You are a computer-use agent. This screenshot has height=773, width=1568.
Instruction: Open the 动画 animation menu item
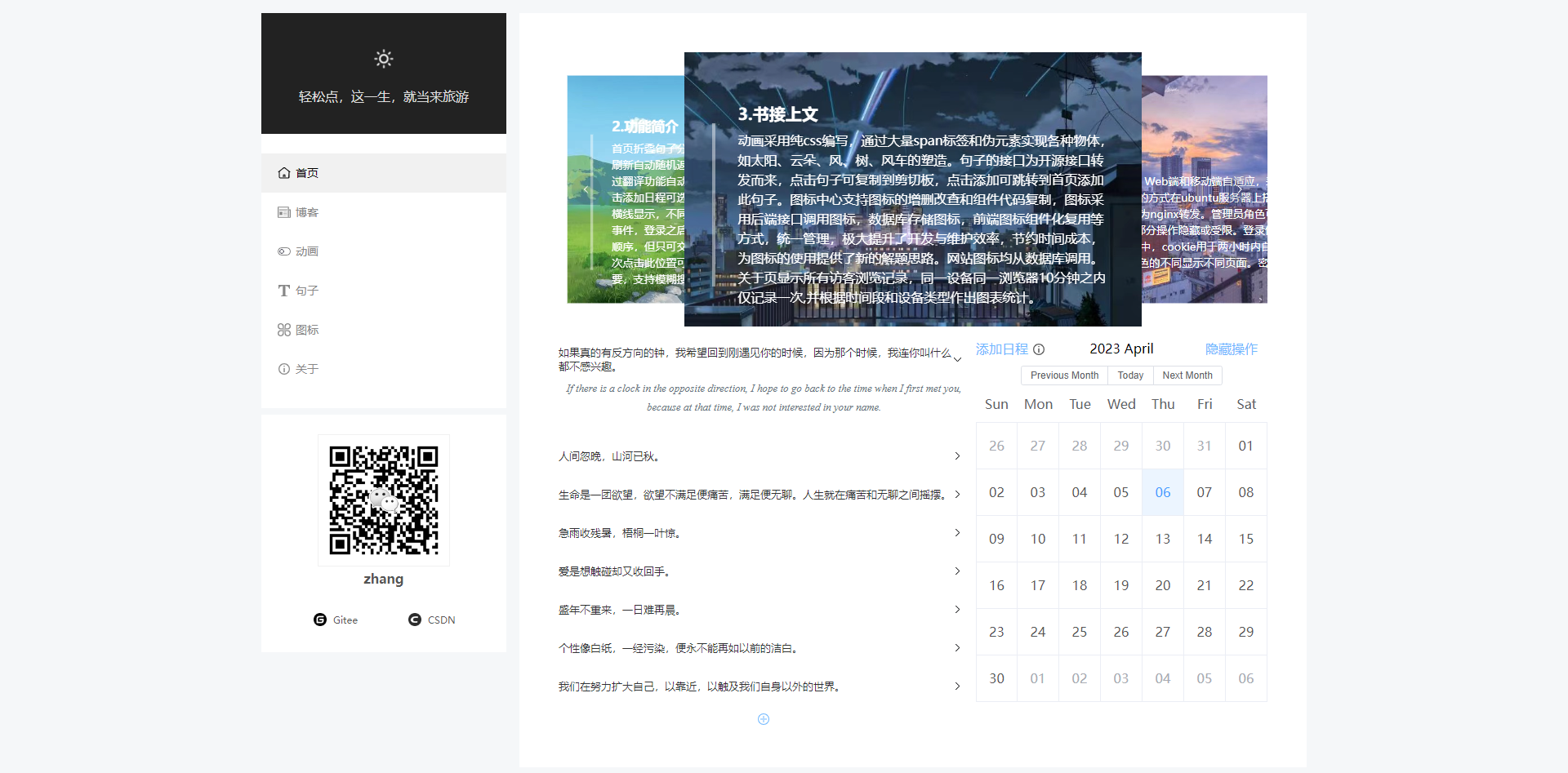click(x=384, y=251)
